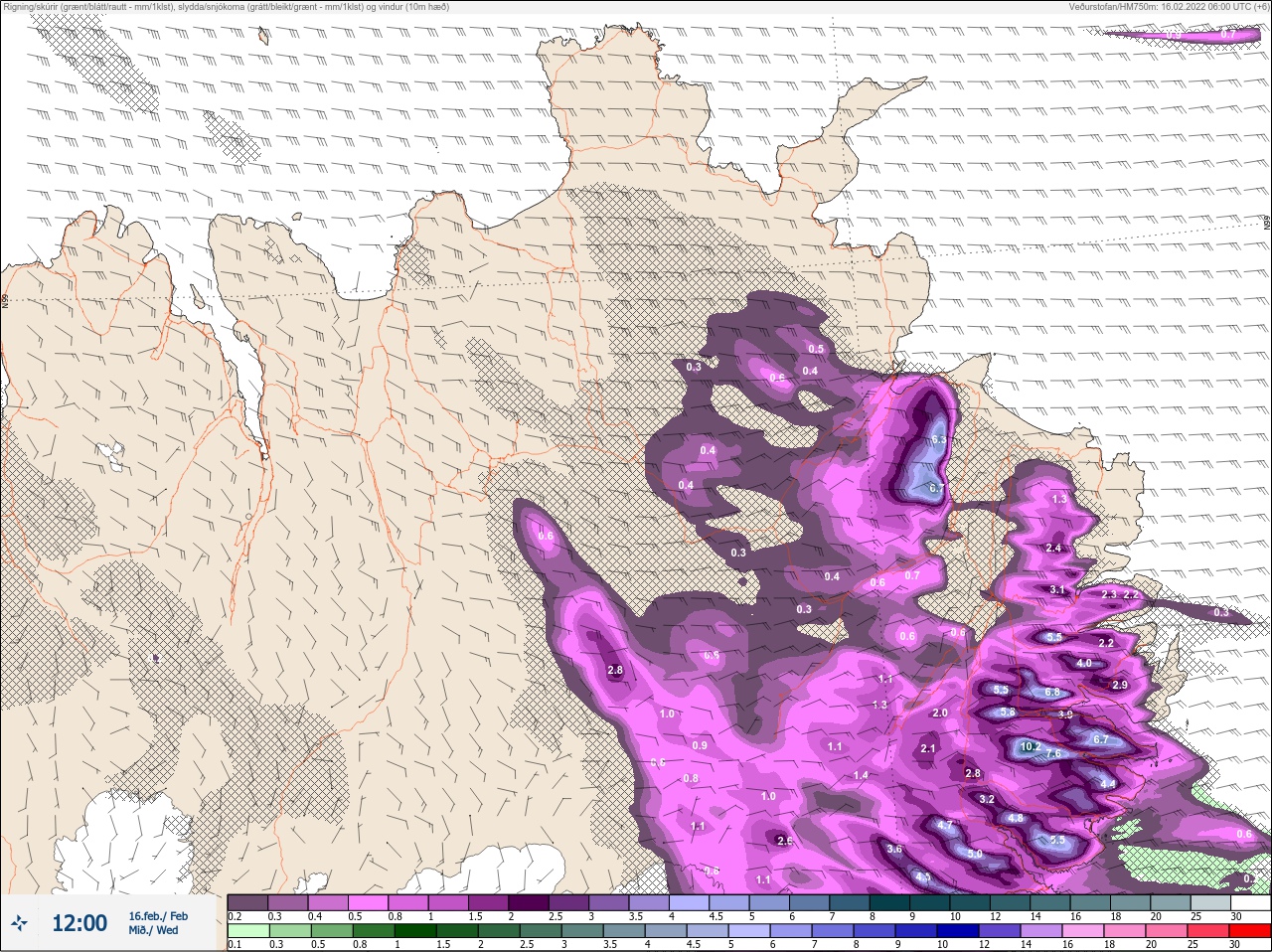This screenshot has height=952, width=1272.
Task: Click the 3.6 precipitation value on the map
Action: click(x=894, y=849)
